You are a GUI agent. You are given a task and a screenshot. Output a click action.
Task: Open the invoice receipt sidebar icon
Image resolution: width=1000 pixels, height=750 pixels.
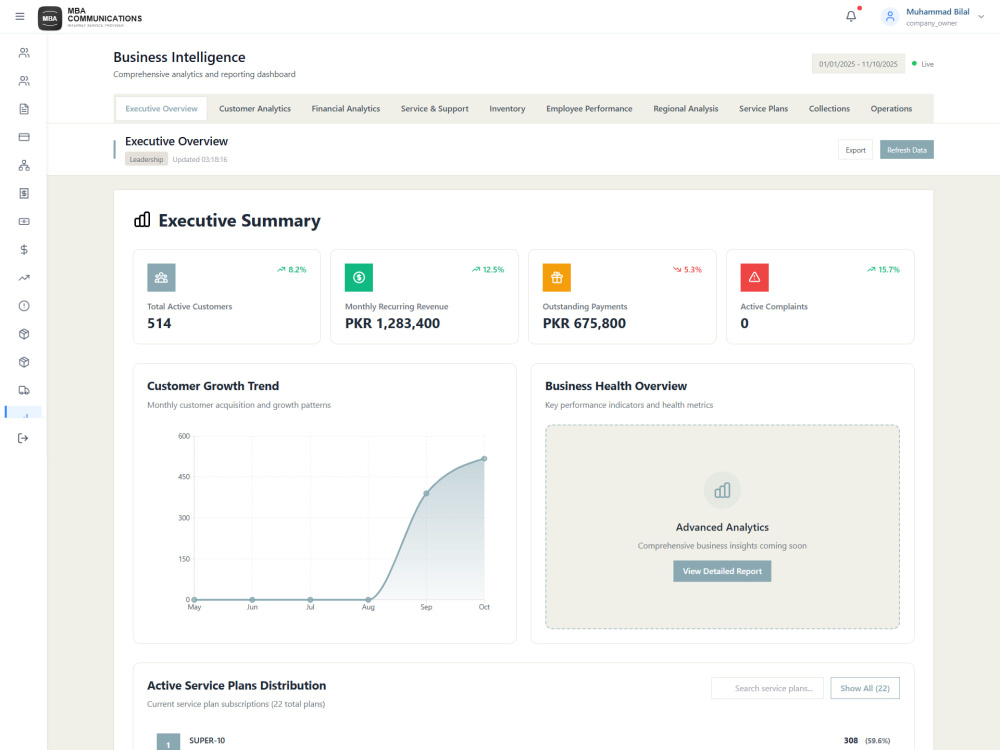pyautogui.click(x=24, y=193)
